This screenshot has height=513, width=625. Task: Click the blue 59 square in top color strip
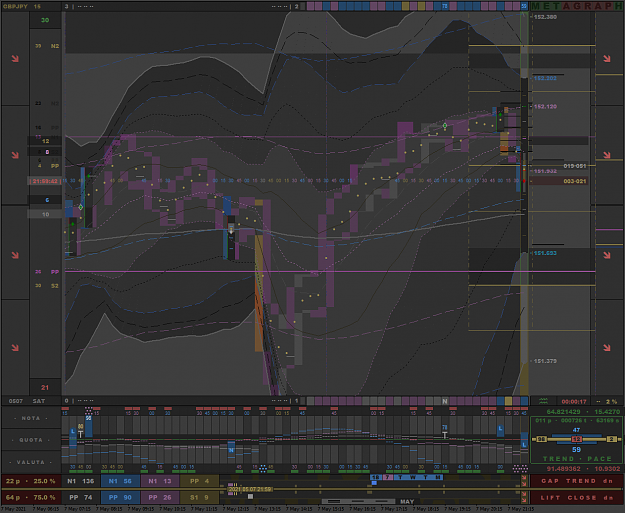[x=524, y=6]
